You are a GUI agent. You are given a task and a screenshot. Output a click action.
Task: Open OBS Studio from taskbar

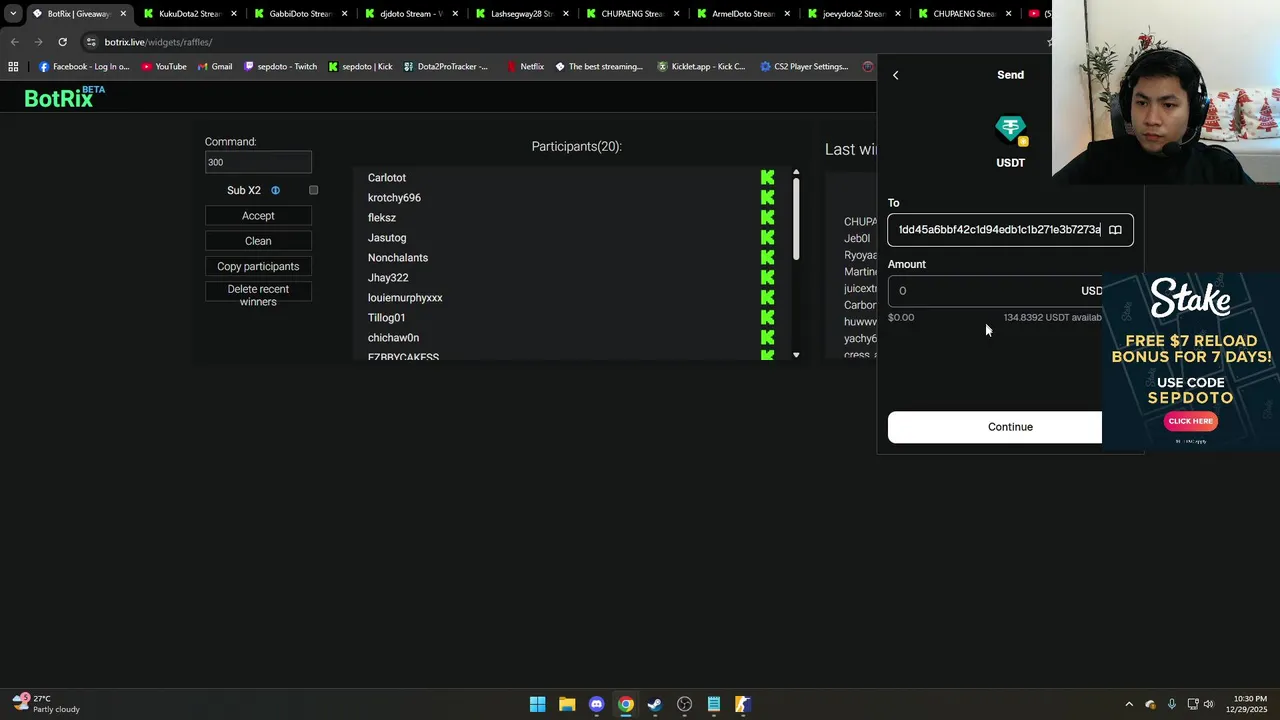click(684, 704)
